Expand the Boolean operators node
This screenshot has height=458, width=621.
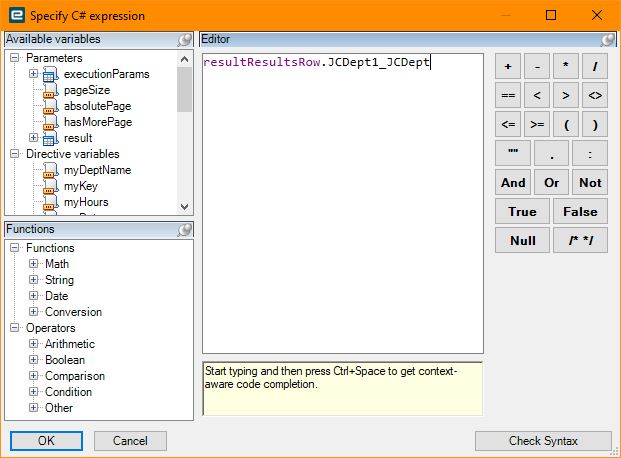[34, 359]
